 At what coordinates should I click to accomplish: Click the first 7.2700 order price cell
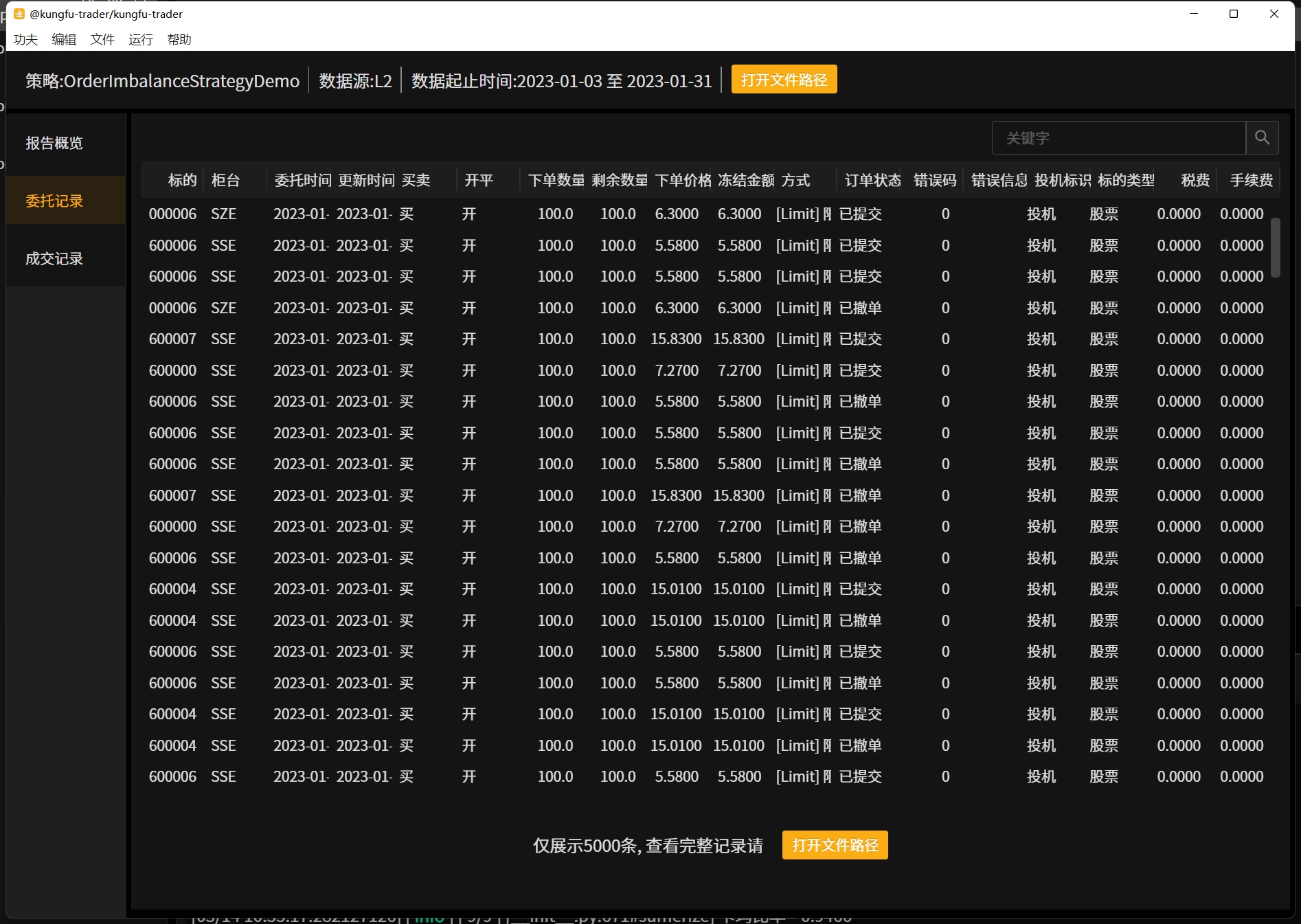(x=677, y=370)
